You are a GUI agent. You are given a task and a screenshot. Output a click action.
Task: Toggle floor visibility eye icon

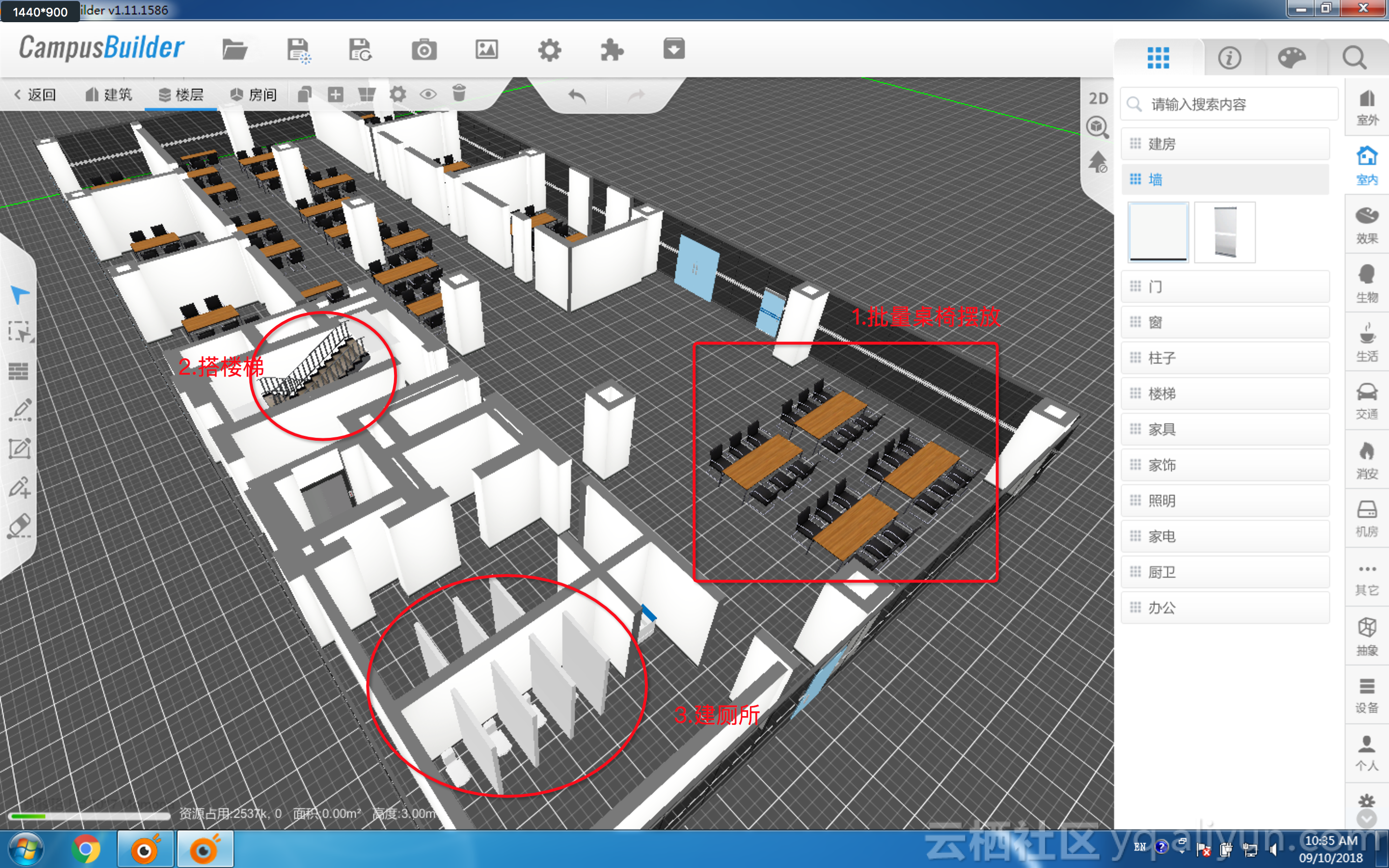pyautogui.click(x=428, y=94)
